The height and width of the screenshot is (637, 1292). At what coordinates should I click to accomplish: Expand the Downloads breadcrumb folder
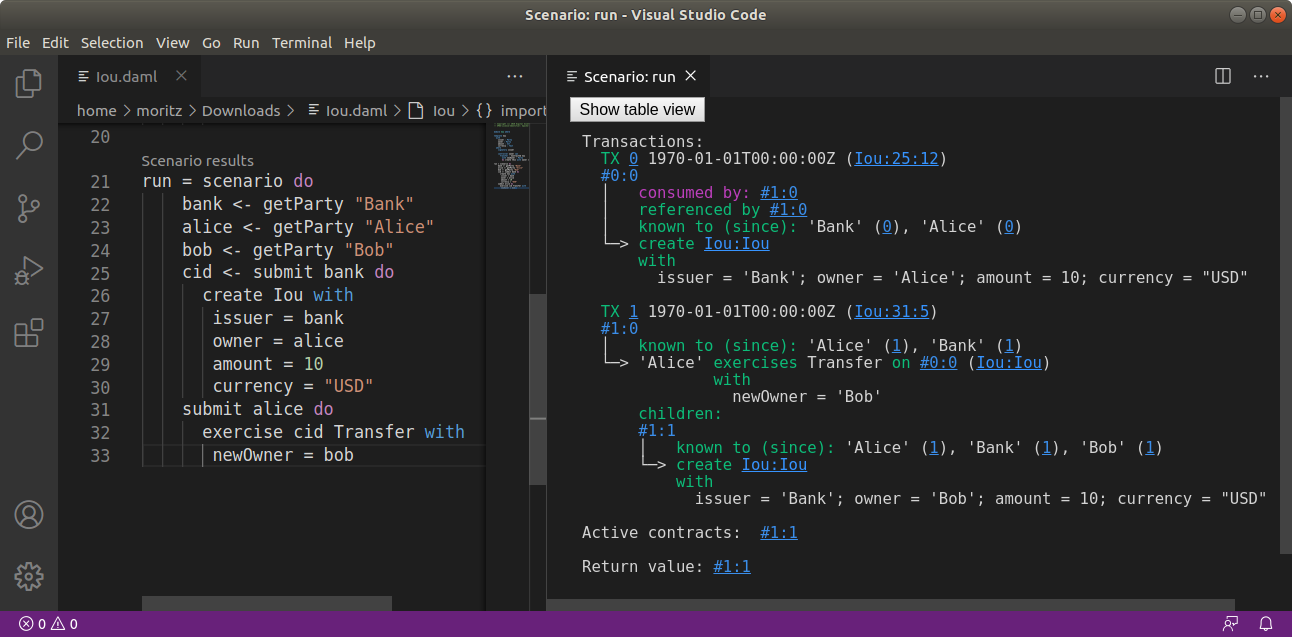(240, 111)
